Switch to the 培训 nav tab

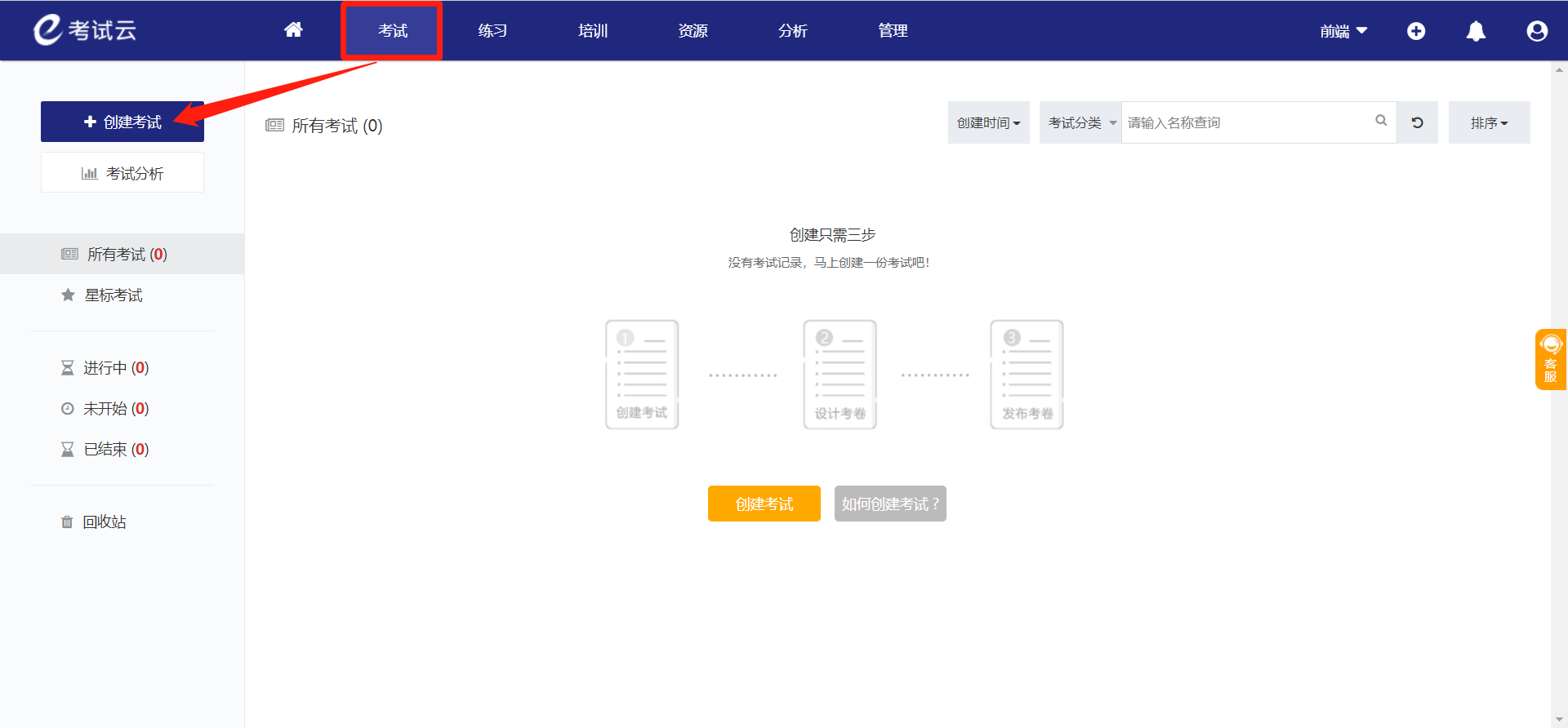[x=593, y=31]
